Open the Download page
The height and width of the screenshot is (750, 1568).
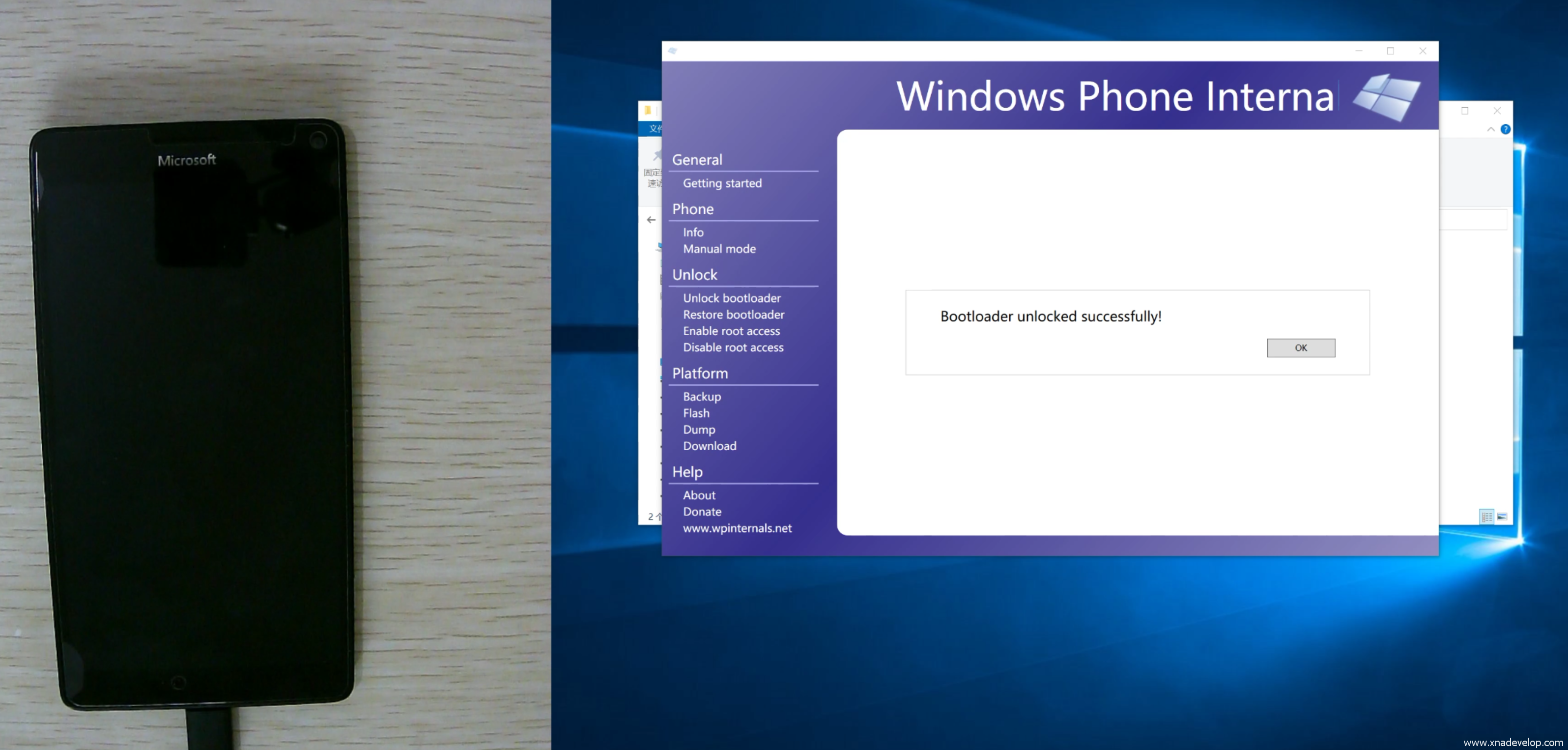pyautogui.click(x=709, y=446)
